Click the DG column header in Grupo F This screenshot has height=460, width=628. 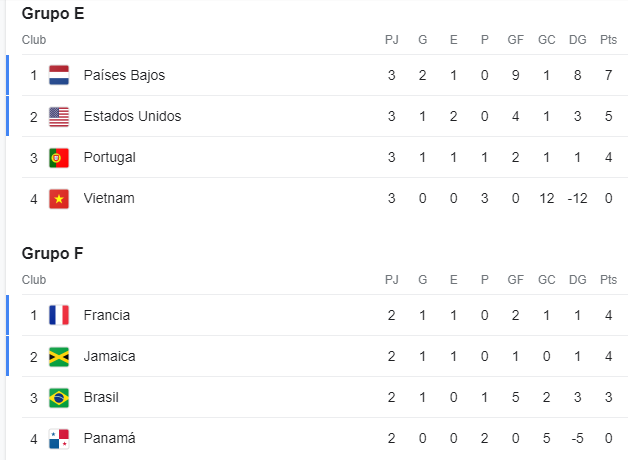(578, 280)
